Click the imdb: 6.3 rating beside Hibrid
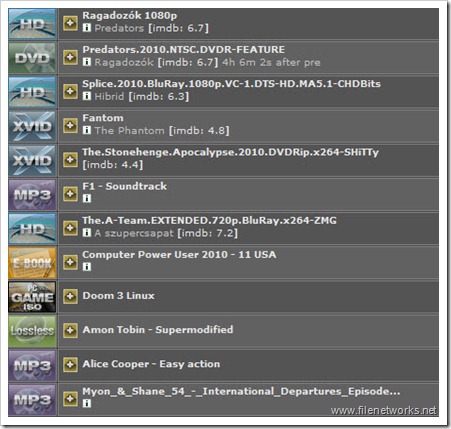This screenshot has width=451, height=429. [159, 96]
